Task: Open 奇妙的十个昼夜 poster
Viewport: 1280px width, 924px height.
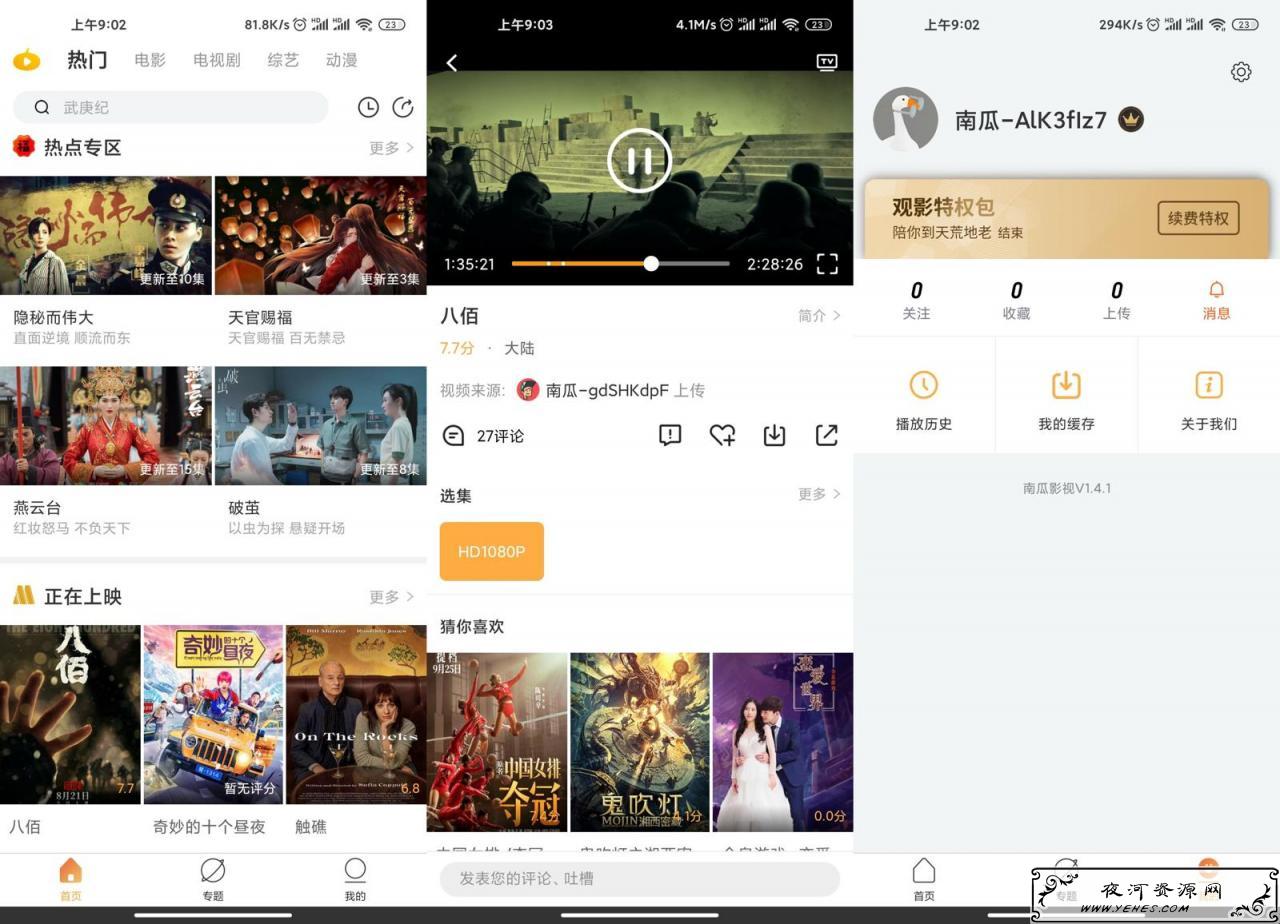Action: [x=213, y=714]
